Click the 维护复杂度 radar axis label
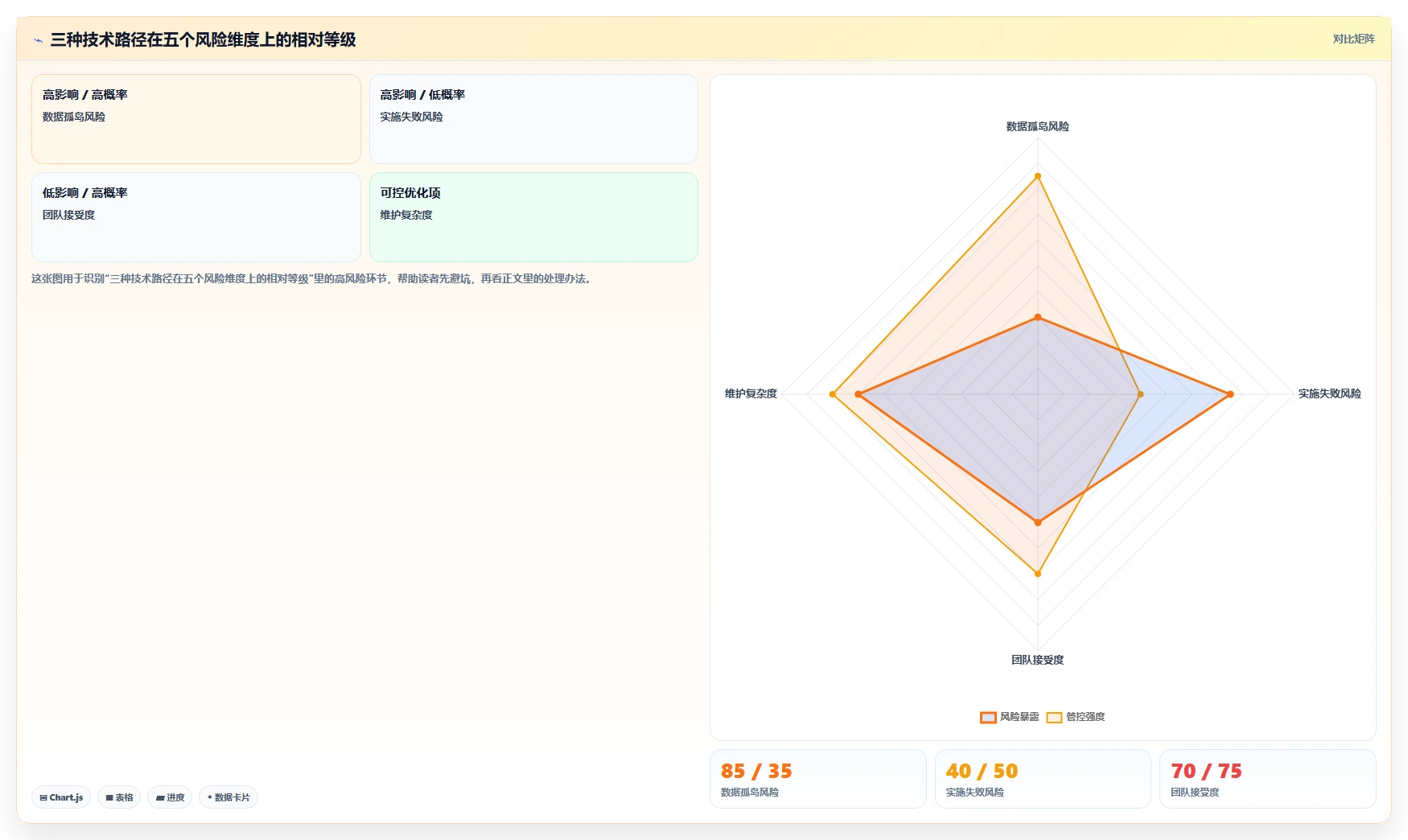1408x840 pixels. pyautogui.click(x=751, y=393)
